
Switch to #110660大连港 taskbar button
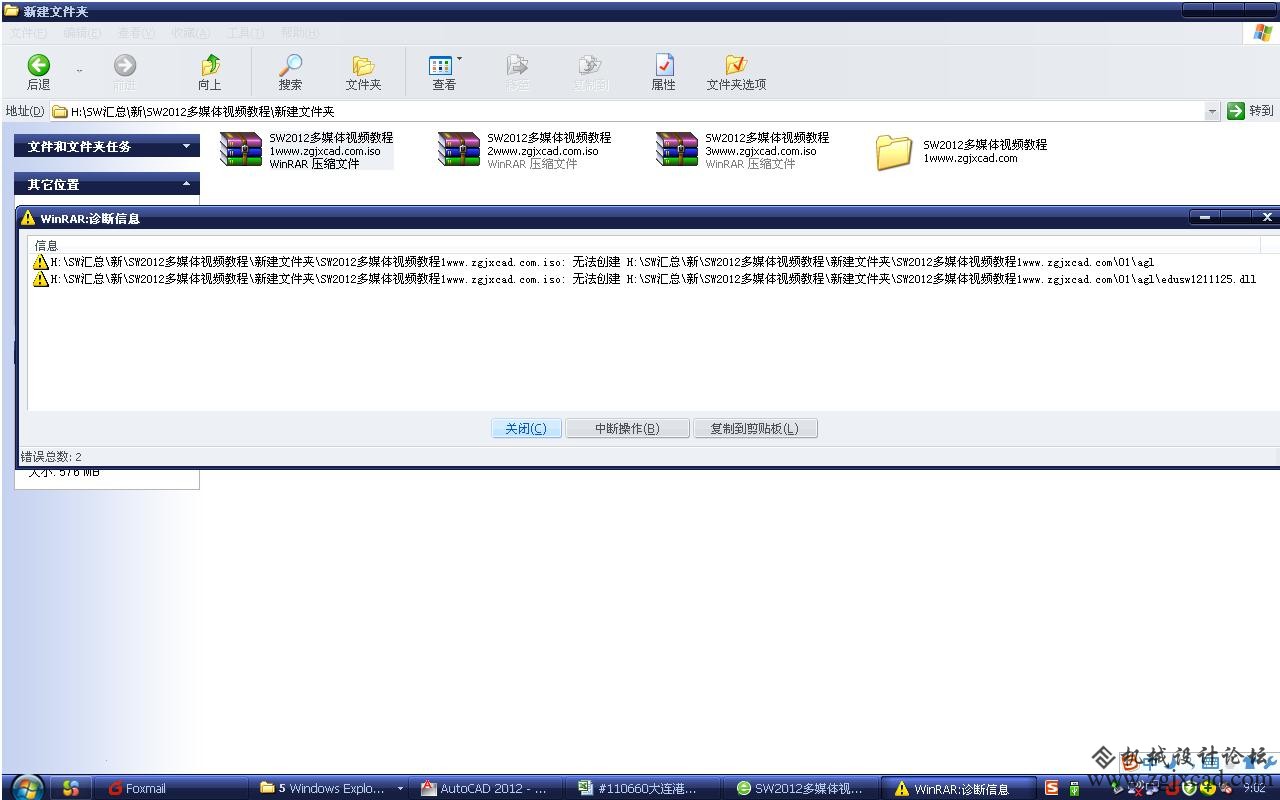click(x=642, y=788)
